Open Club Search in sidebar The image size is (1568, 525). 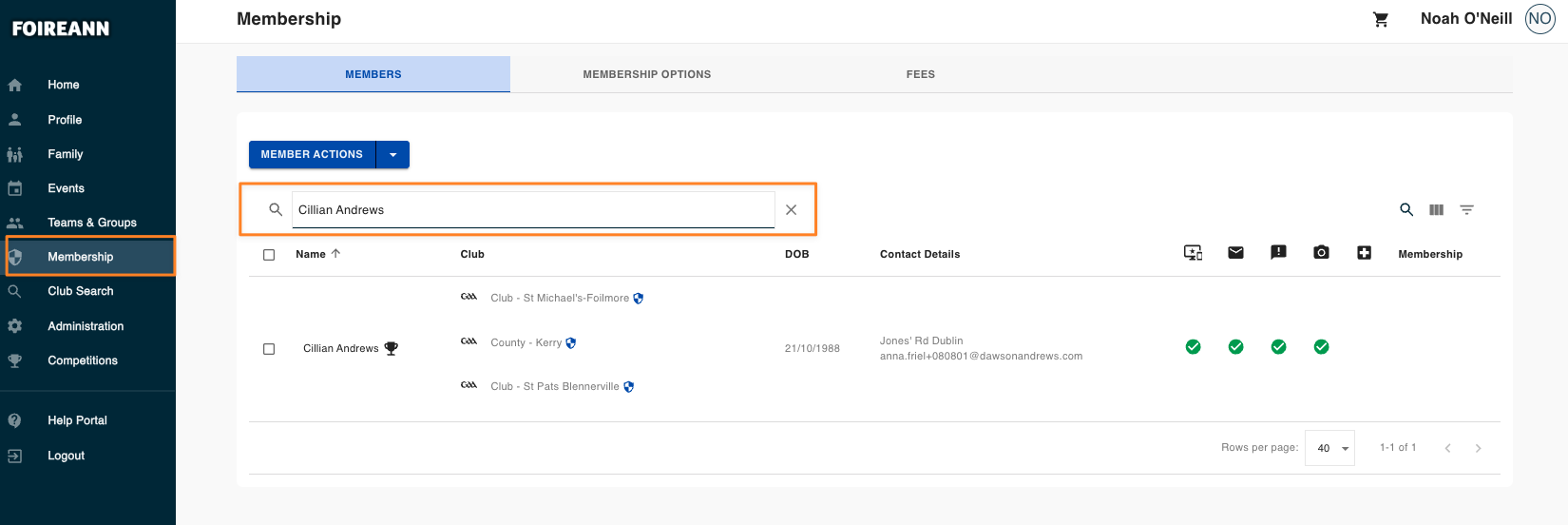(81, 291)
